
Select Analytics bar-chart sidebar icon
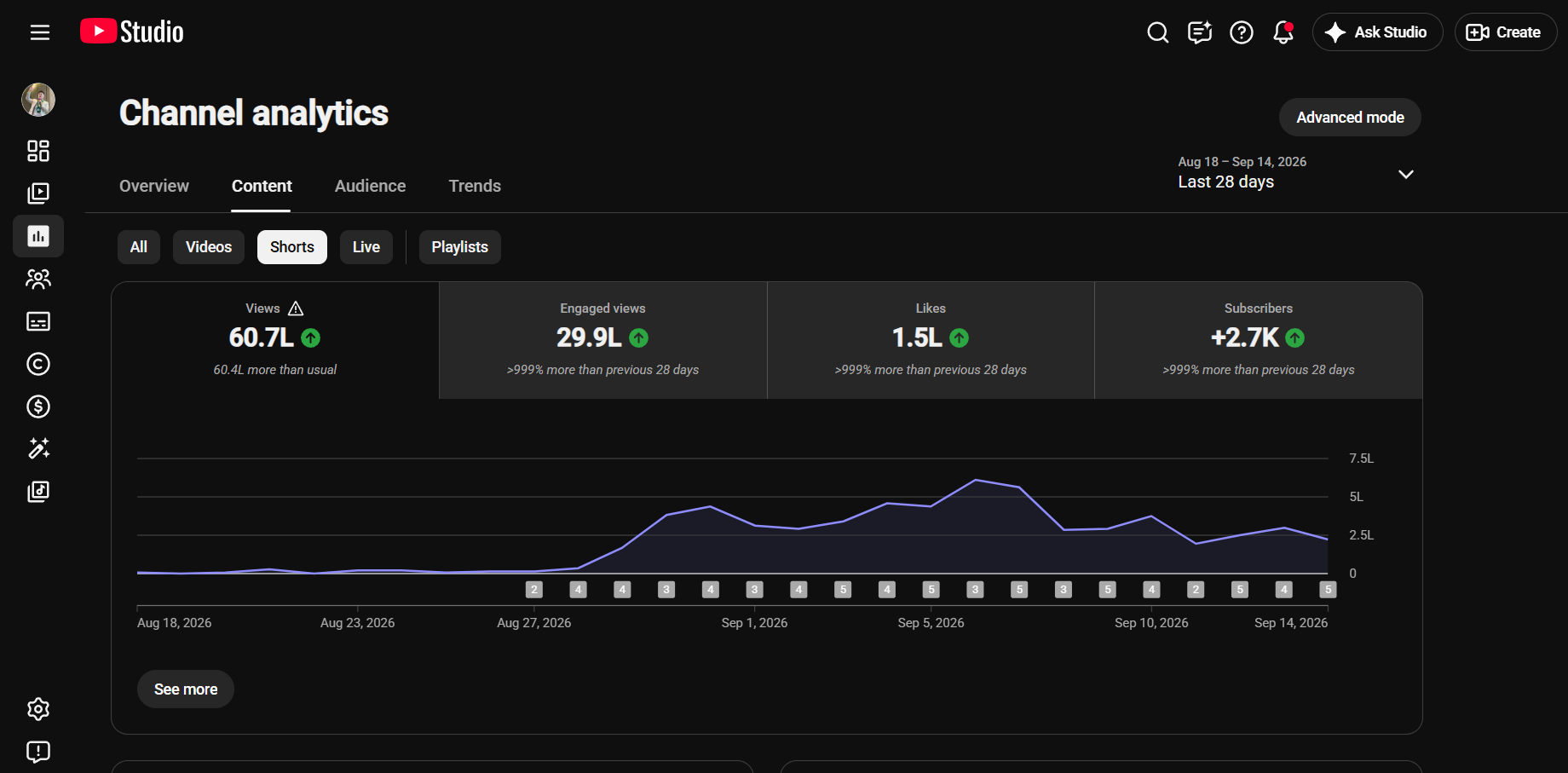click(x=38, y=236)
